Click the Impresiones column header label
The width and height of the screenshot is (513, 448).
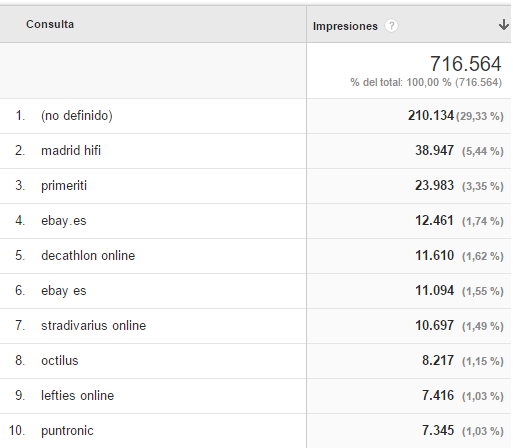(345, 26)
